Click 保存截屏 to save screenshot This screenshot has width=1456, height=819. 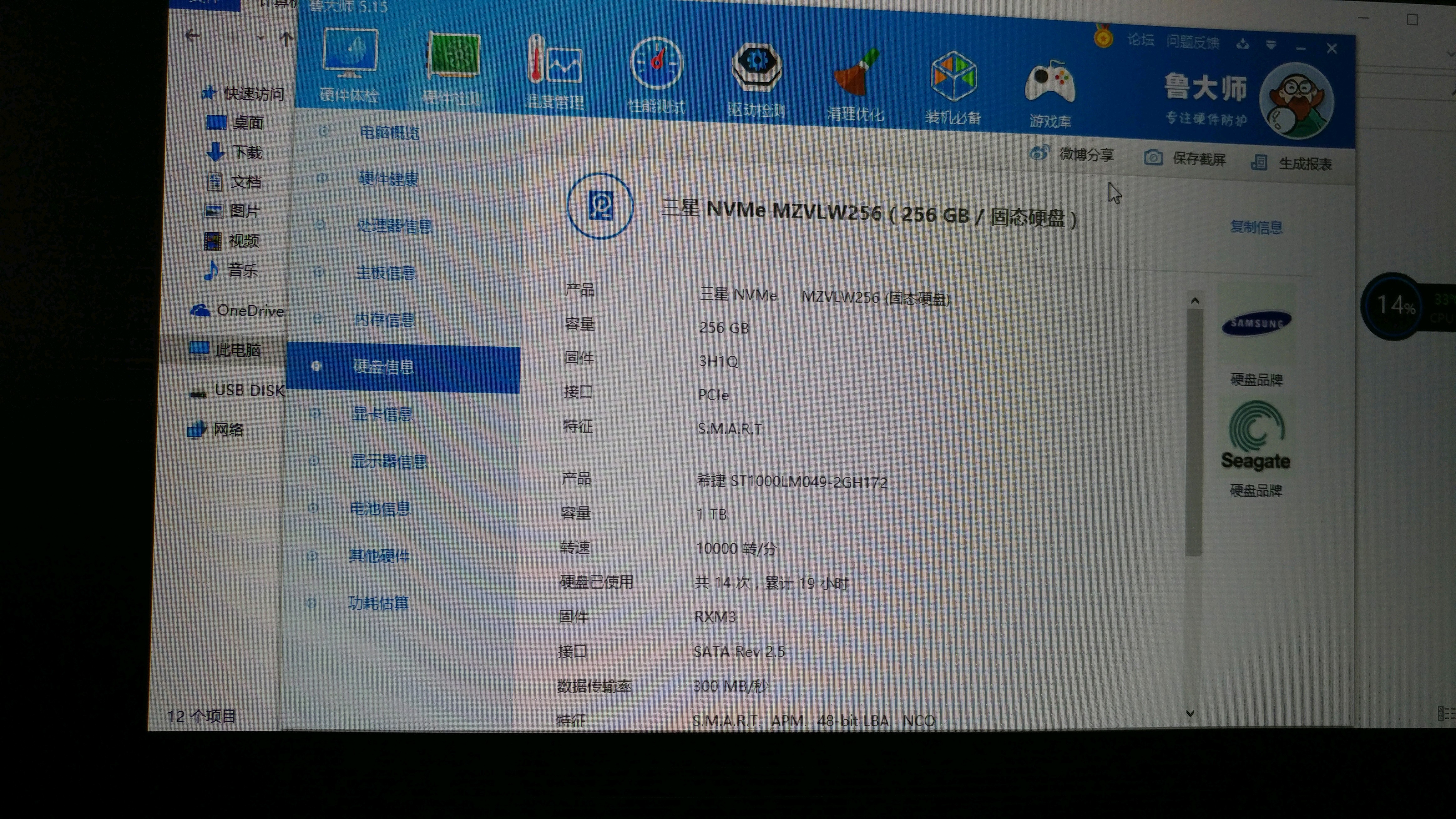(1185, 158)
